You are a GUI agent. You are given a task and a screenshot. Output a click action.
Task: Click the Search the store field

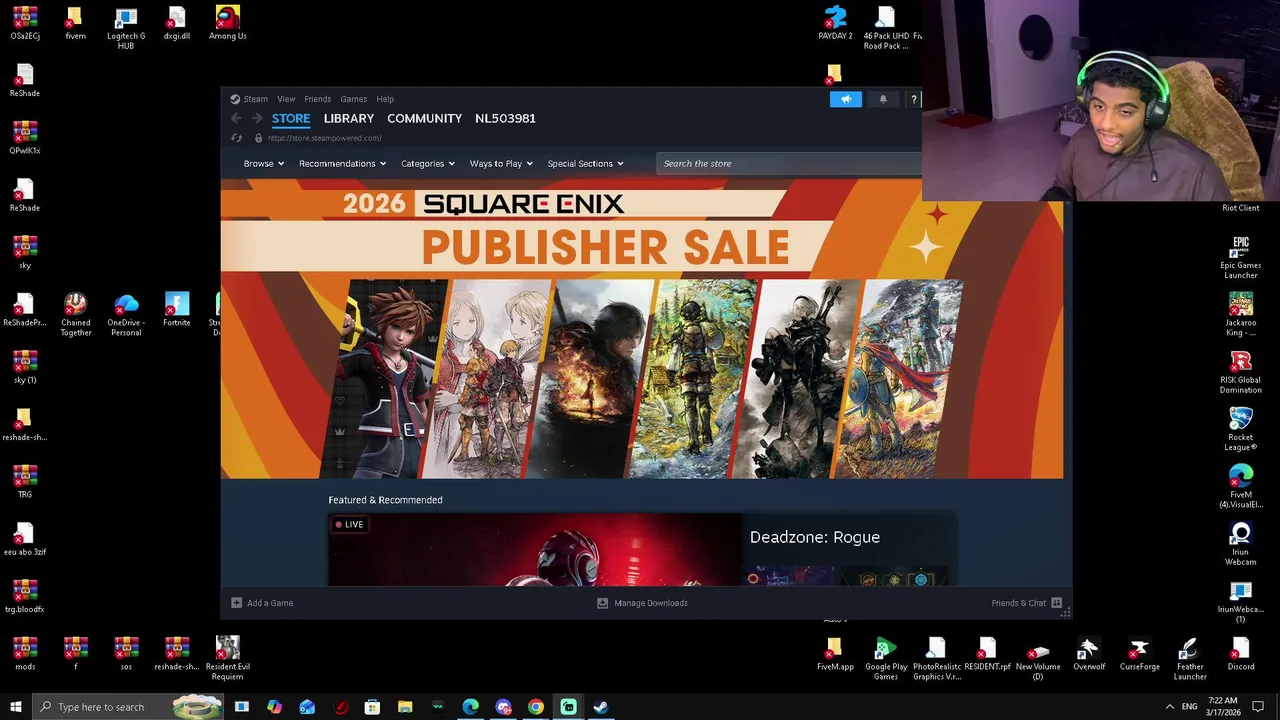[x=789, y=164]
